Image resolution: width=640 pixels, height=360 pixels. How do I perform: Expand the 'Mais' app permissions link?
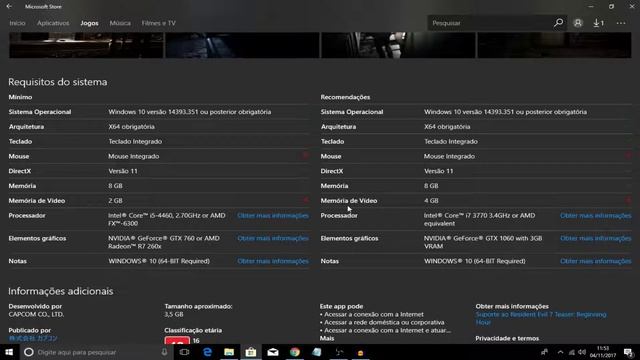click(x=327, y=338)
